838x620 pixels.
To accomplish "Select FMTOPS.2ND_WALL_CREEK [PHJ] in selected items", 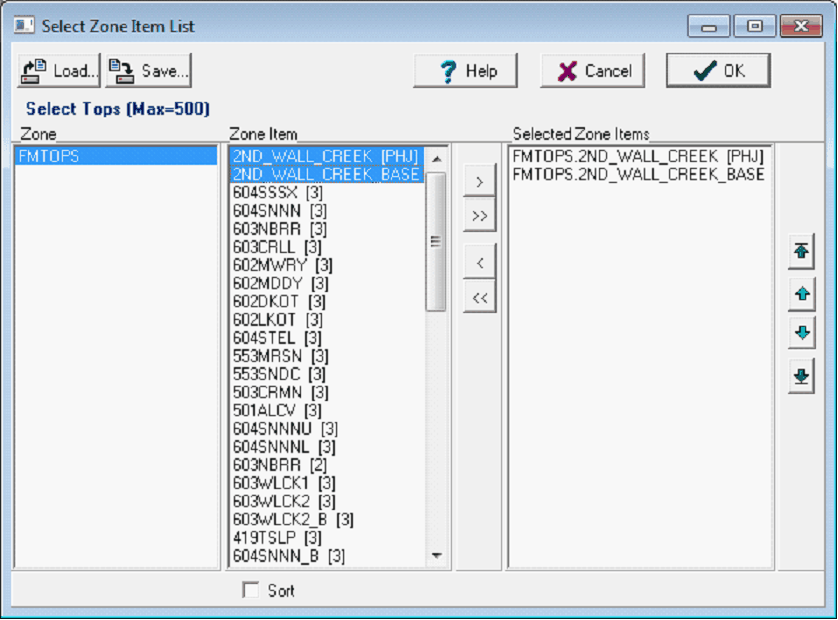I will pos(636,156).
